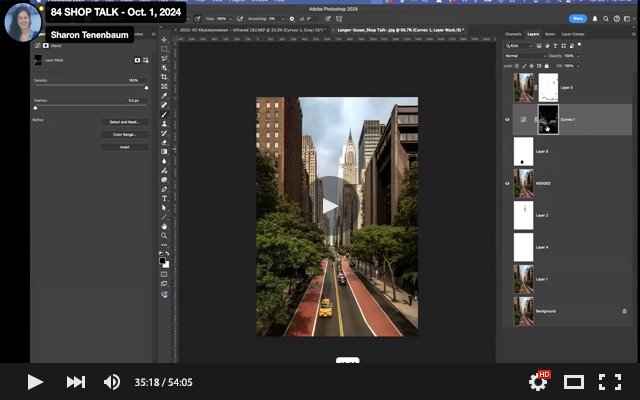Switch to Khutzeymateen Infrared document tab
This screenshot has height=400, width=640.
[251, 30]
